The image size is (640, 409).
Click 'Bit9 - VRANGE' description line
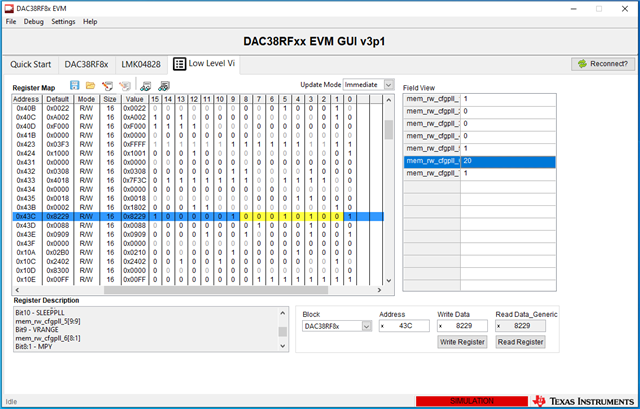pos(37,330)
